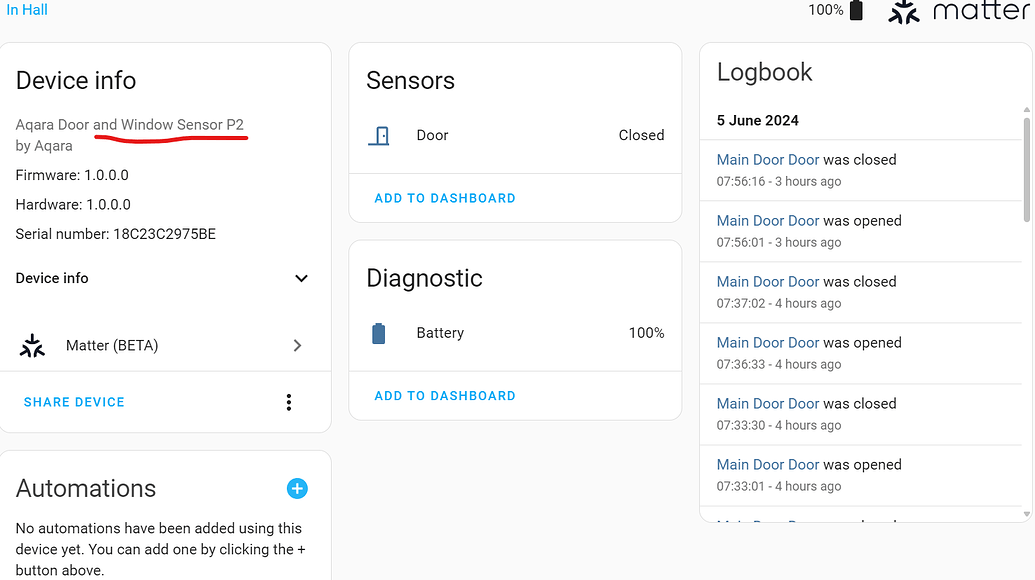Open the Matter (BETA) settings row icon
1035x580 pixels.
click(31, 345)
